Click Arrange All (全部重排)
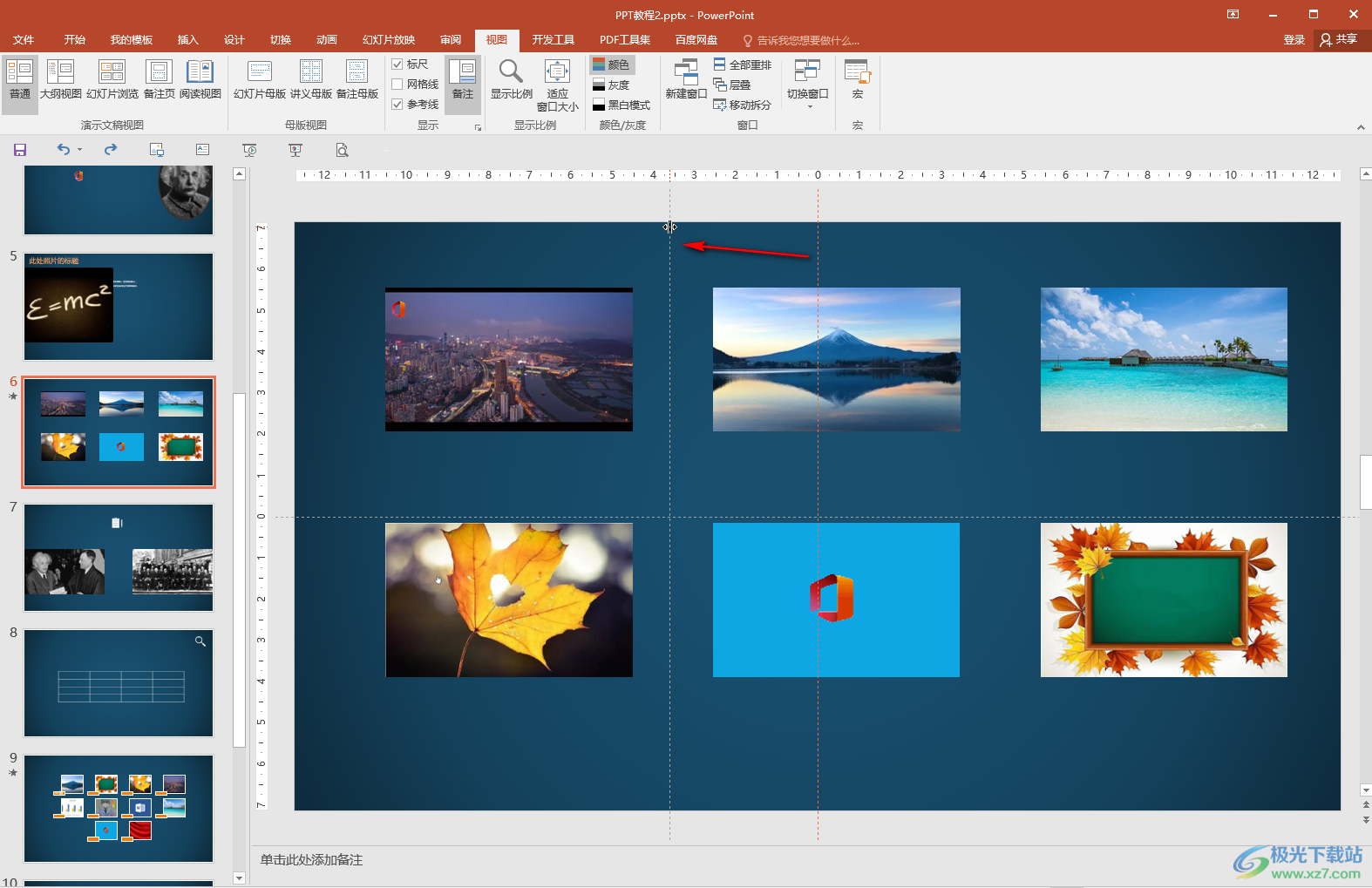The height and width of the screenshot is (888, 1372). tap(743, 64)
